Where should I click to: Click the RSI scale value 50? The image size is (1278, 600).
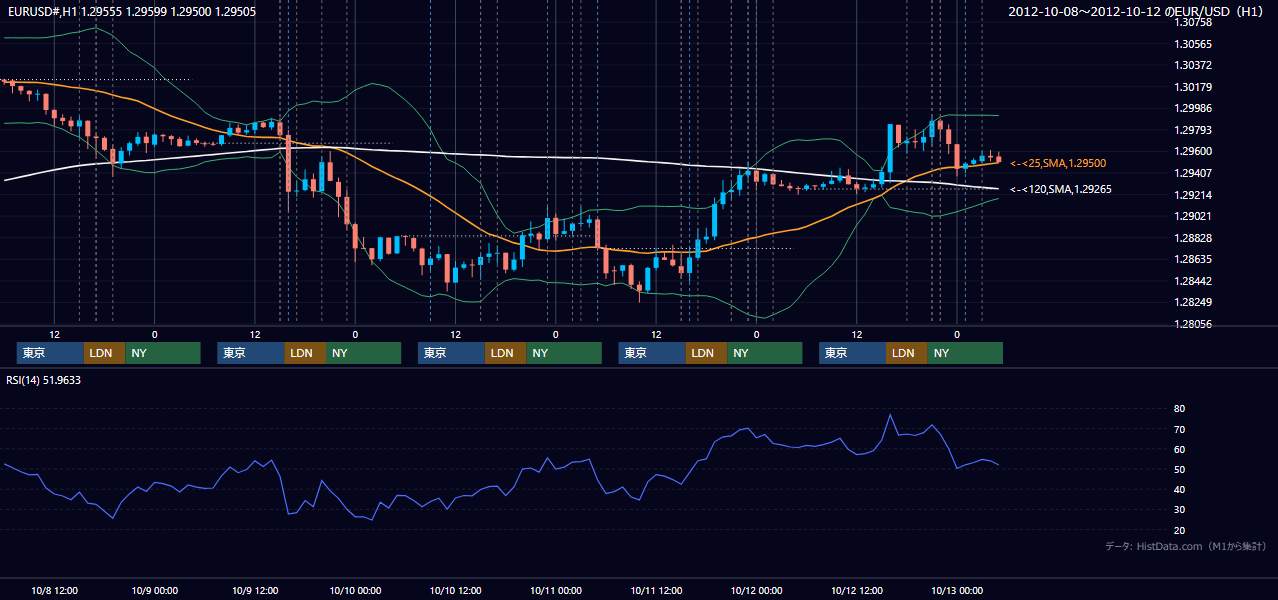[x=1179, y=469]
